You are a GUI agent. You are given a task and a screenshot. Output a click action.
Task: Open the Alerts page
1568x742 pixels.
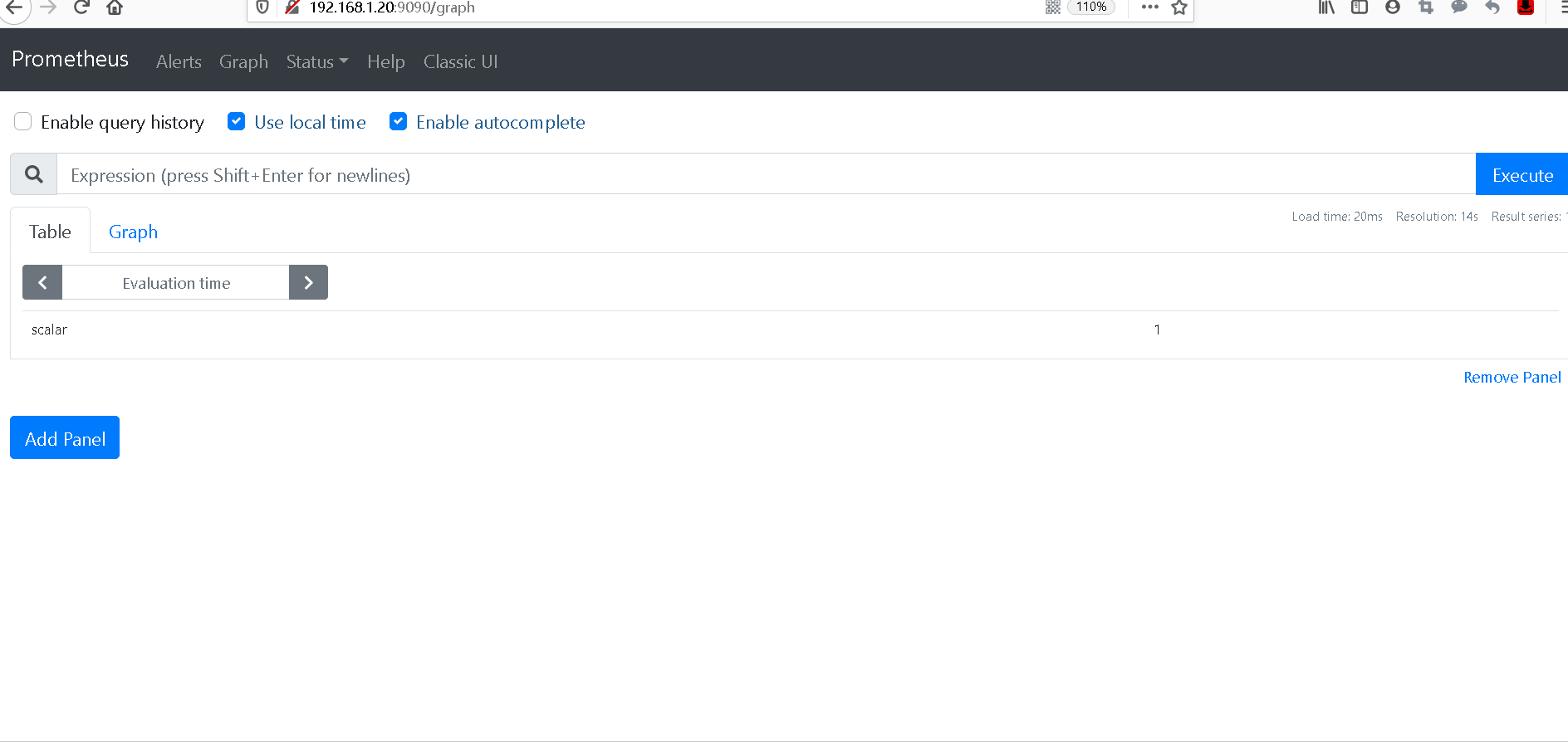[x=179, y=62]
